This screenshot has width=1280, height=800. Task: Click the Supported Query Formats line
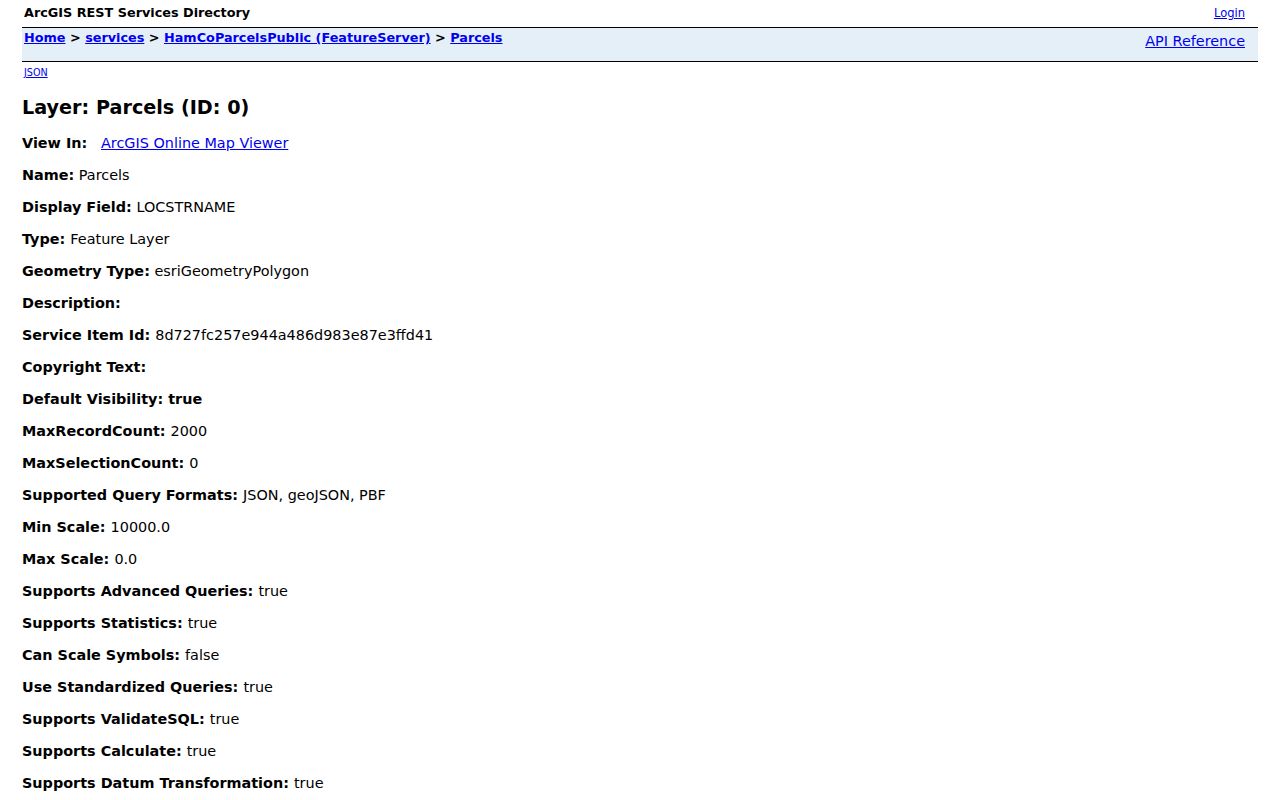click(204, 495)
